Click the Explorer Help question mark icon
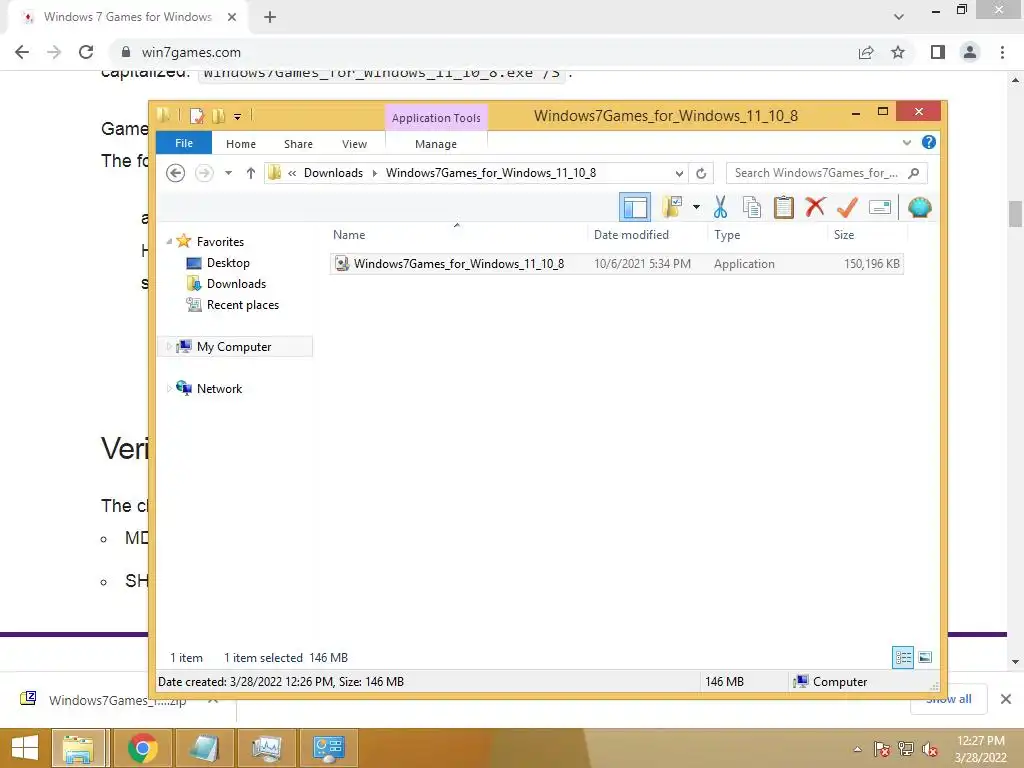 coord(929,142)
